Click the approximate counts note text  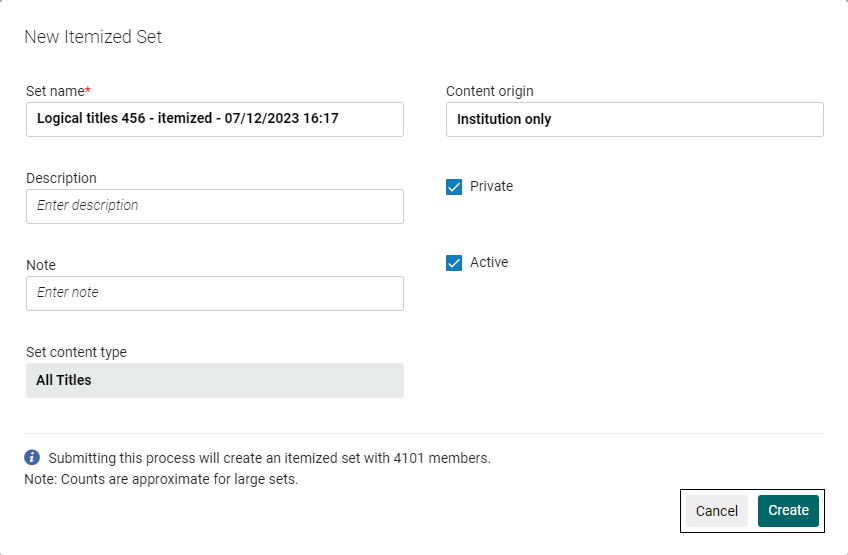coord(161,479)
